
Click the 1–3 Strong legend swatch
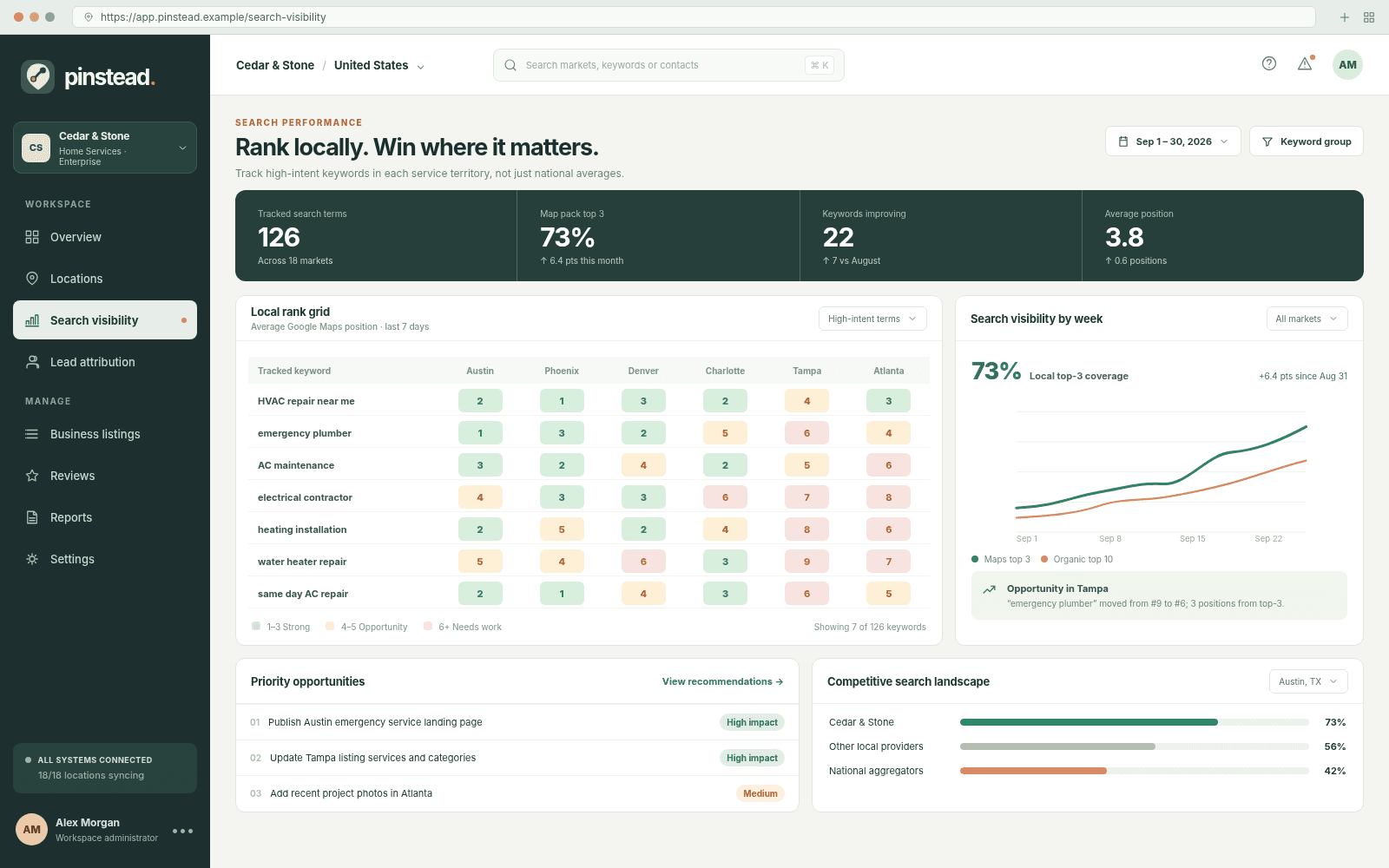(x=256, y=626)
